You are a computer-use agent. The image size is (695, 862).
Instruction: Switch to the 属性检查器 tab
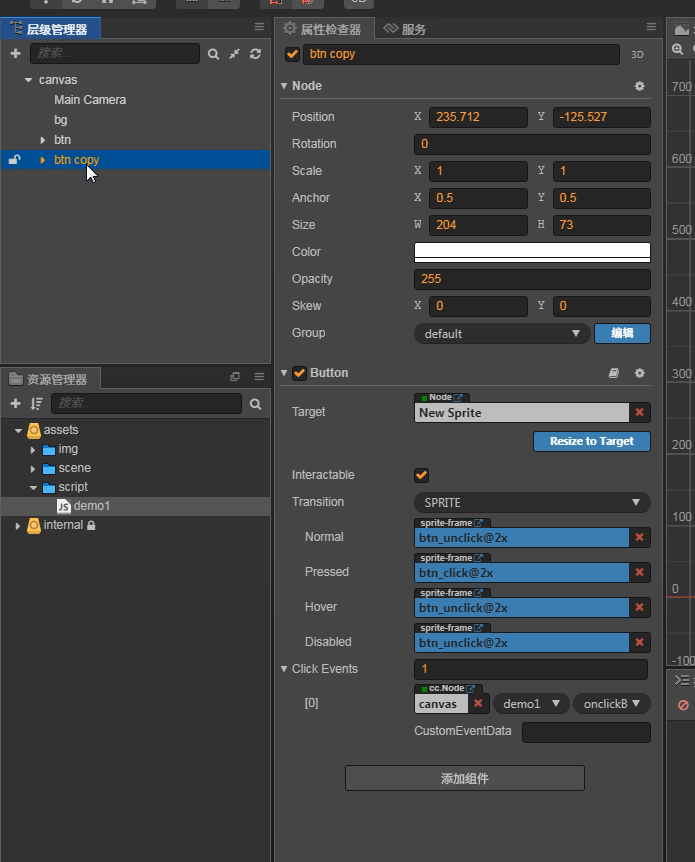point(324,29)
